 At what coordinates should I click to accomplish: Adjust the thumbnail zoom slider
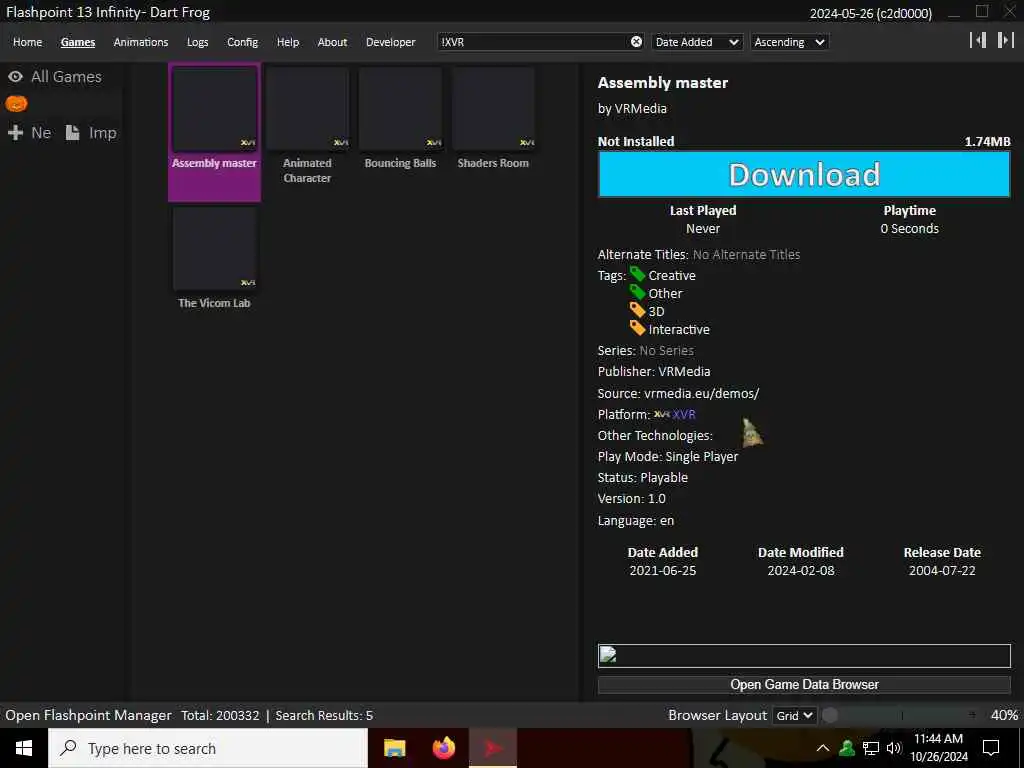(901, 715)
